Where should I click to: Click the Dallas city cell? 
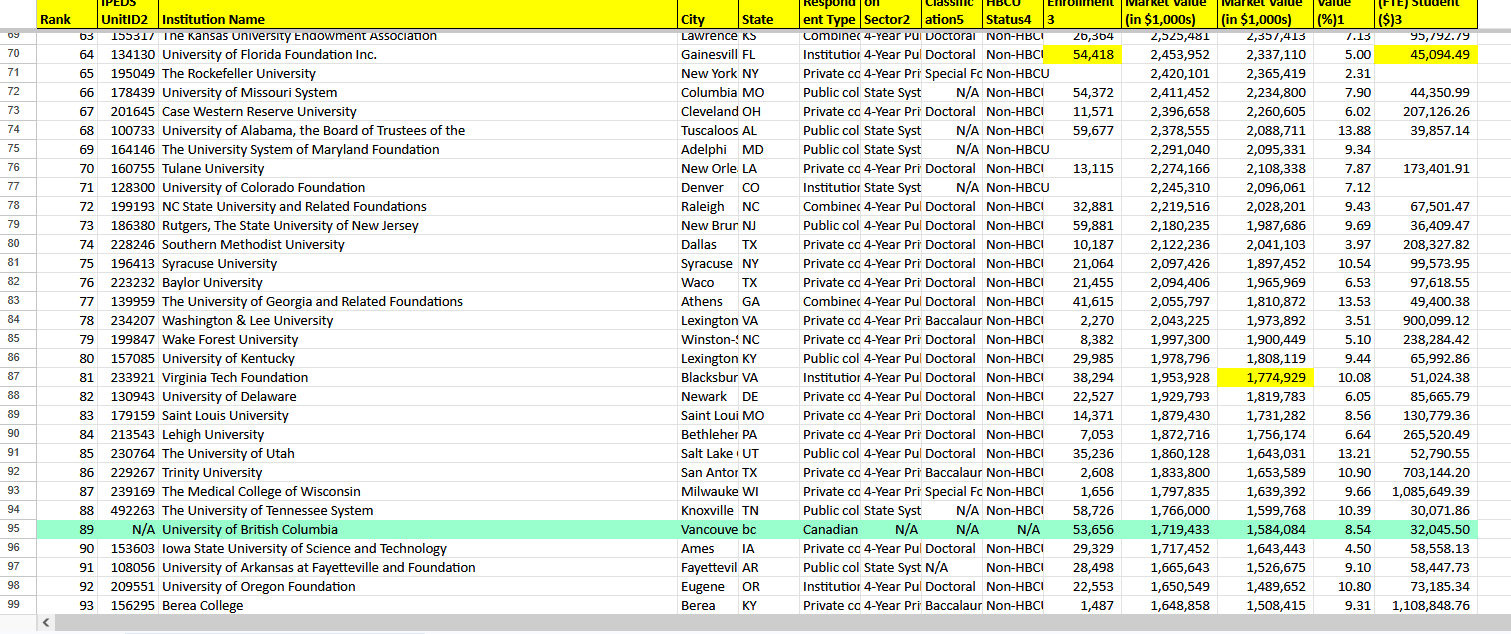pos(708,244)
